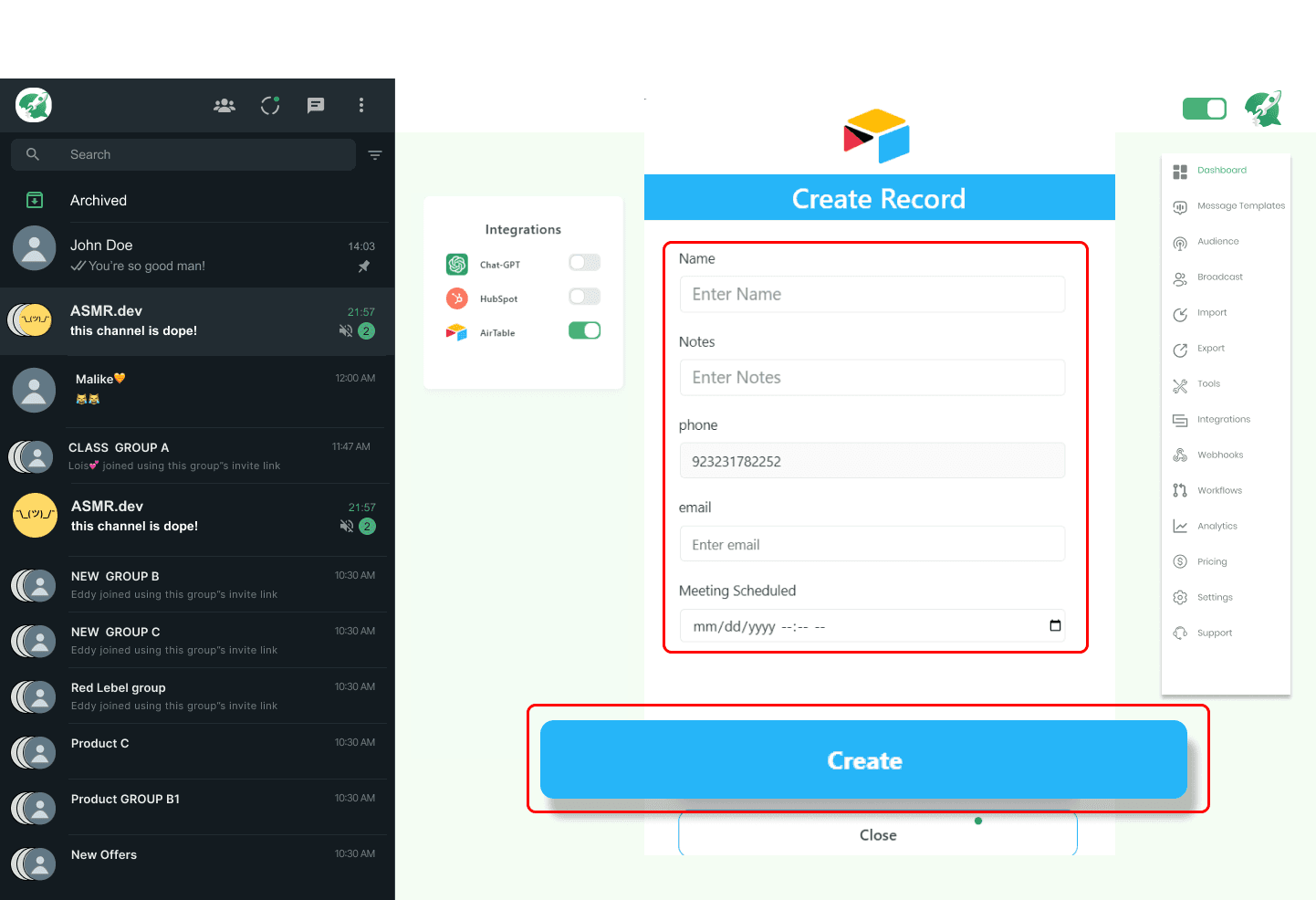Open Message Templates menu item
This screenshot has width=1316, height=900.
(1241, 206)
